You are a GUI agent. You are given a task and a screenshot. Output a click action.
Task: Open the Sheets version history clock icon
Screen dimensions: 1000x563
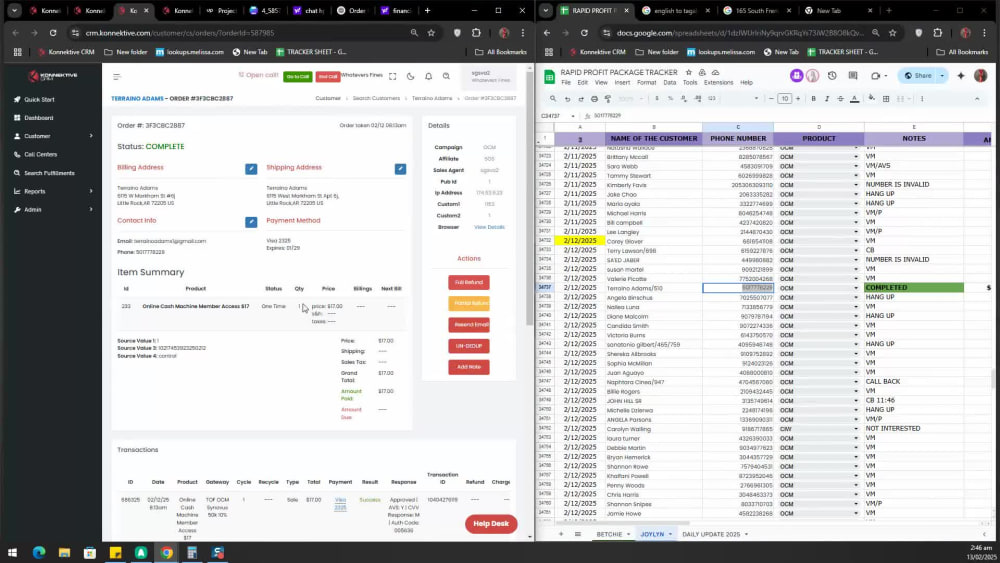pos(832,76)
